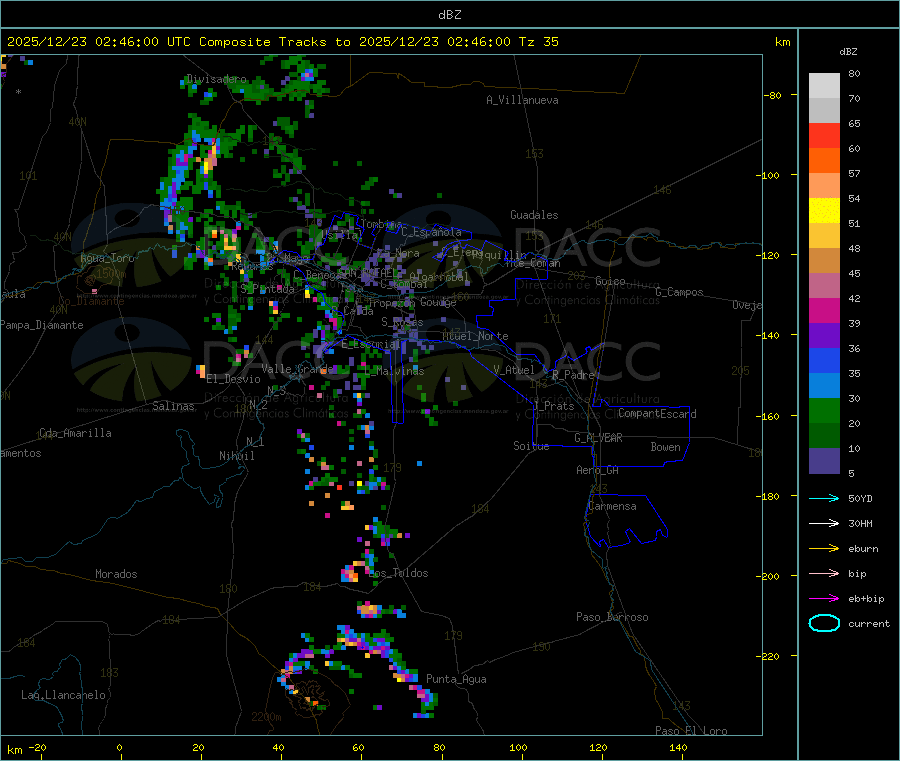Click the 'A_Villanueva' map label

[522, 100]
